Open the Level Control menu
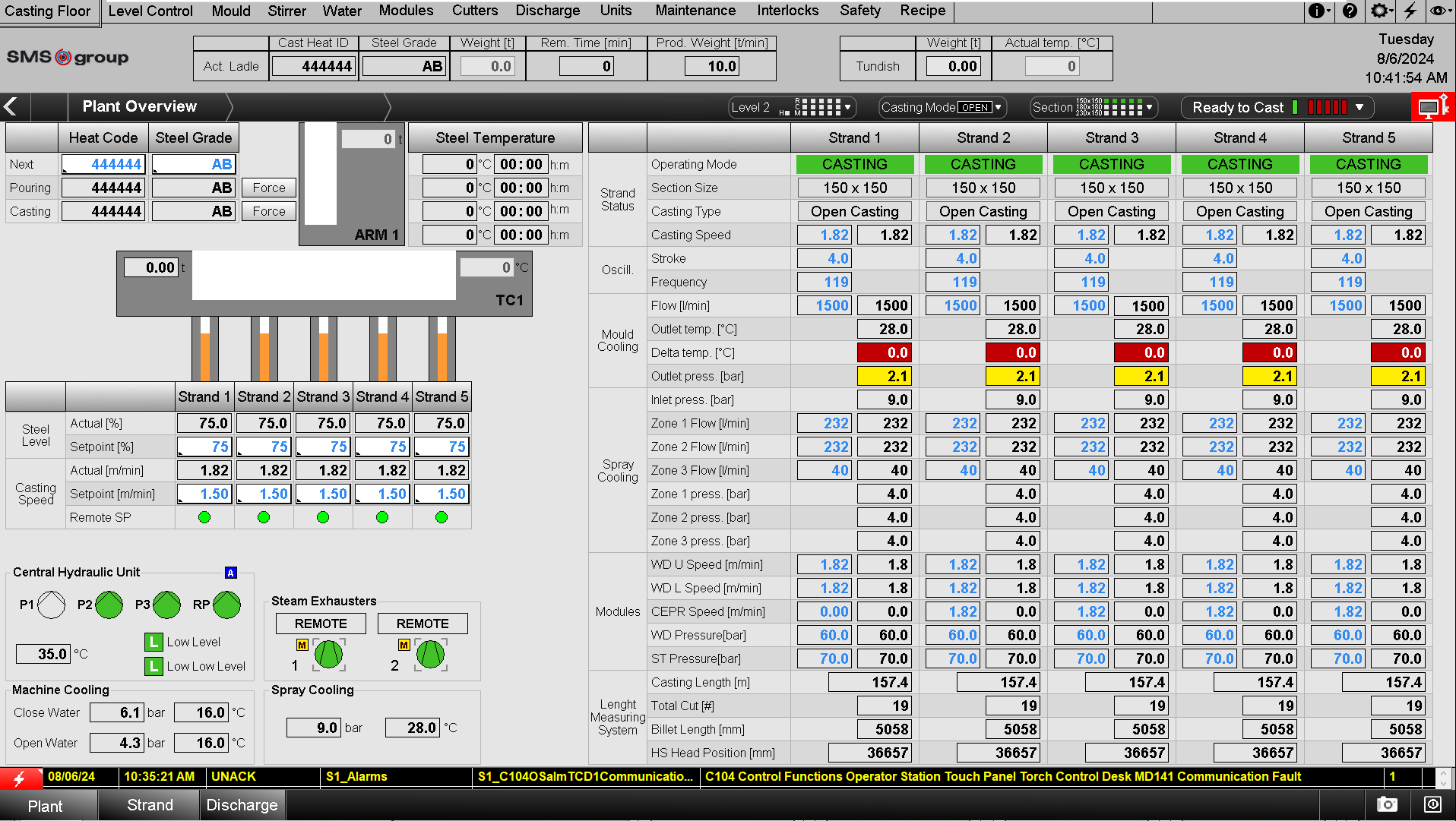 (150, 11)
